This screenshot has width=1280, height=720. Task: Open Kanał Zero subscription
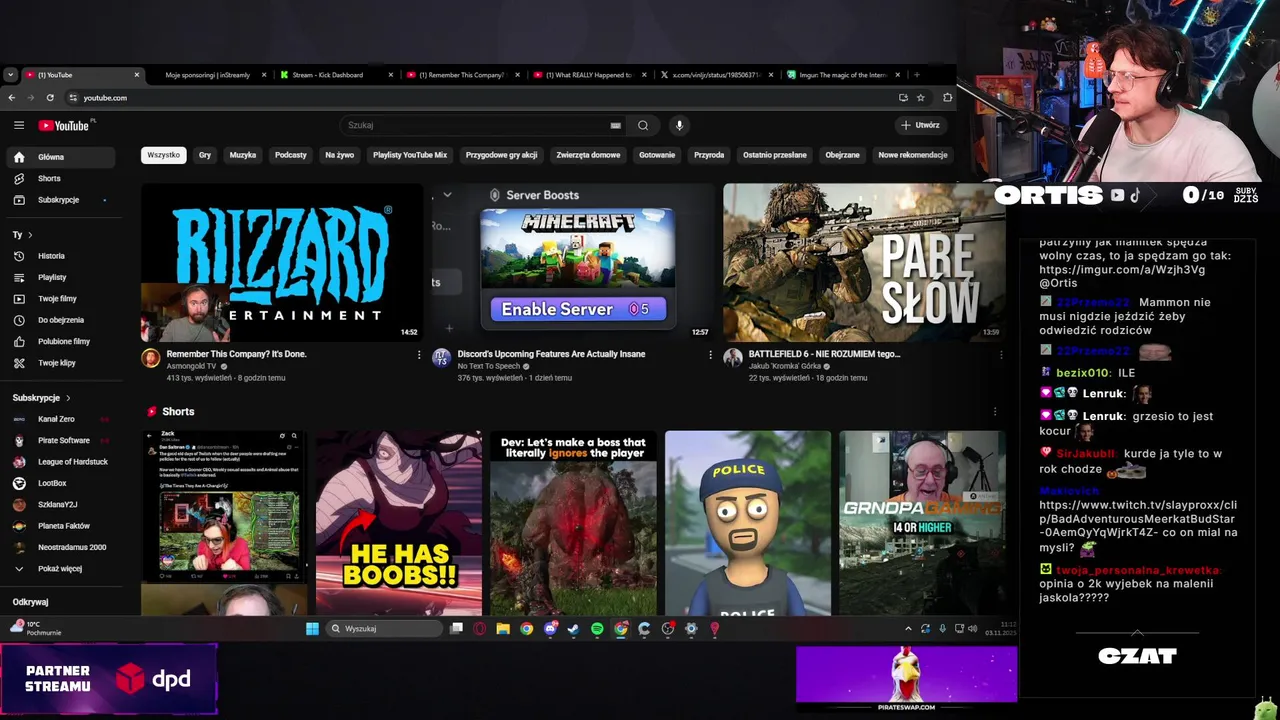[x=62, y=419]
